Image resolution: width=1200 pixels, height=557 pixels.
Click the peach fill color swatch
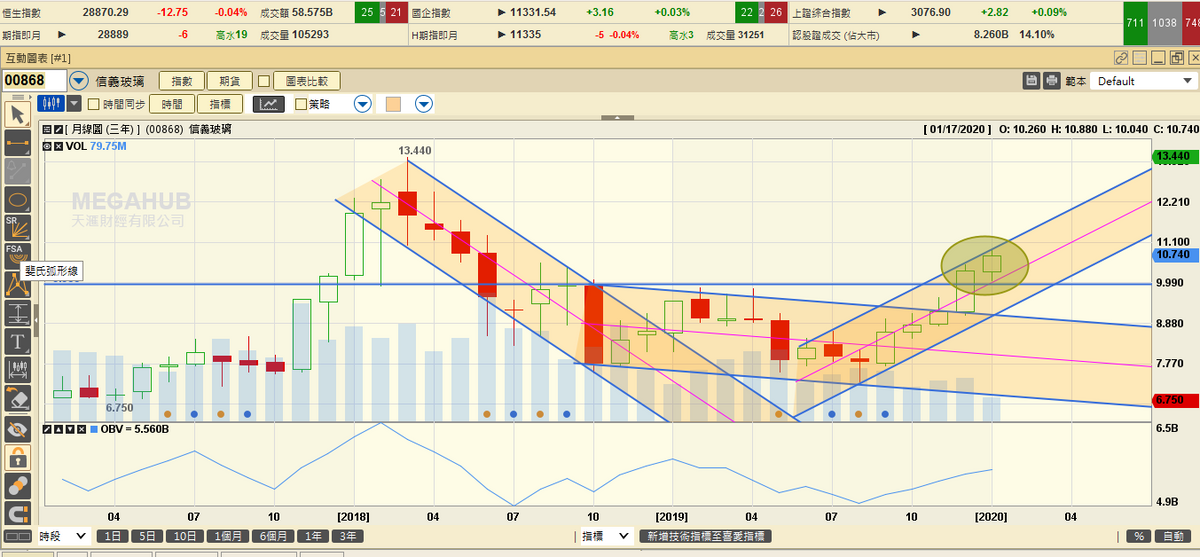tap(393, 103)
